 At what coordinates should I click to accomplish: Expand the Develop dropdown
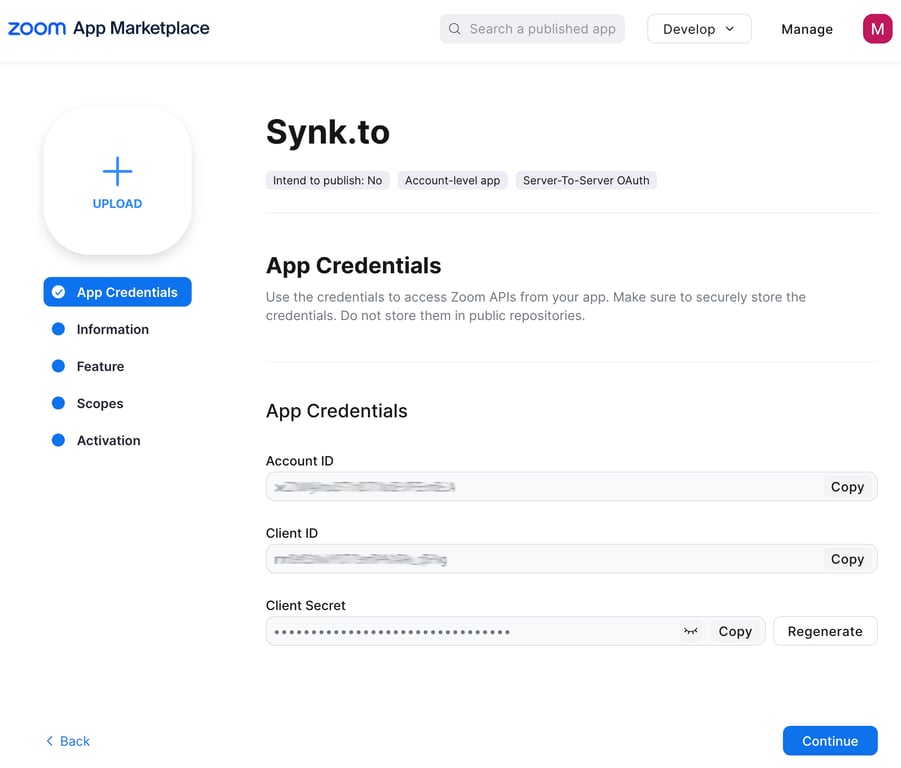pyautogui.click(x=698, y=29)
